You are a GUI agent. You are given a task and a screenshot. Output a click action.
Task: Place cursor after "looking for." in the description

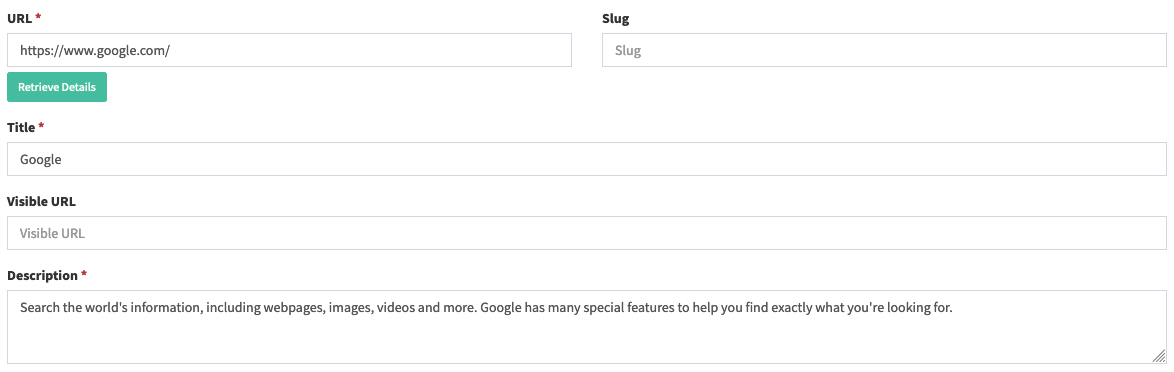(x=952, y=308)
